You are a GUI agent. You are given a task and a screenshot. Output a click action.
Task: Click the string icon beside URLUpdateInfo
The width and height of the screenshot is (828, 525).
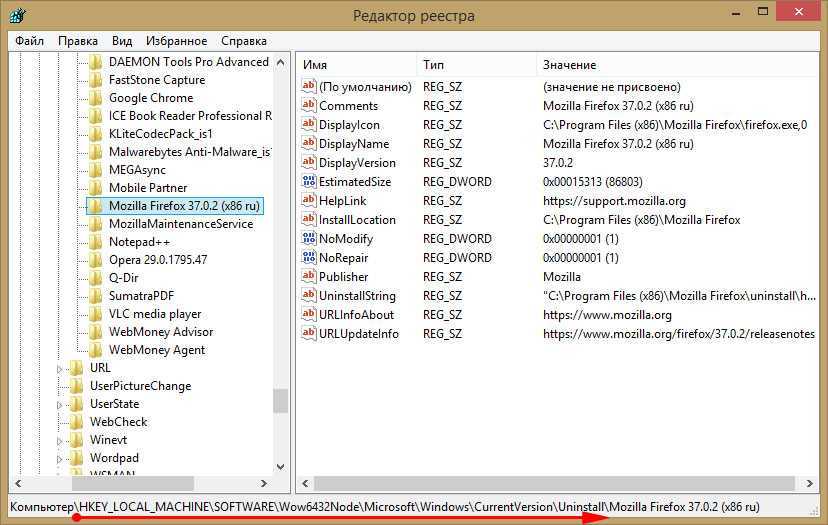click(x=309, y=333)
